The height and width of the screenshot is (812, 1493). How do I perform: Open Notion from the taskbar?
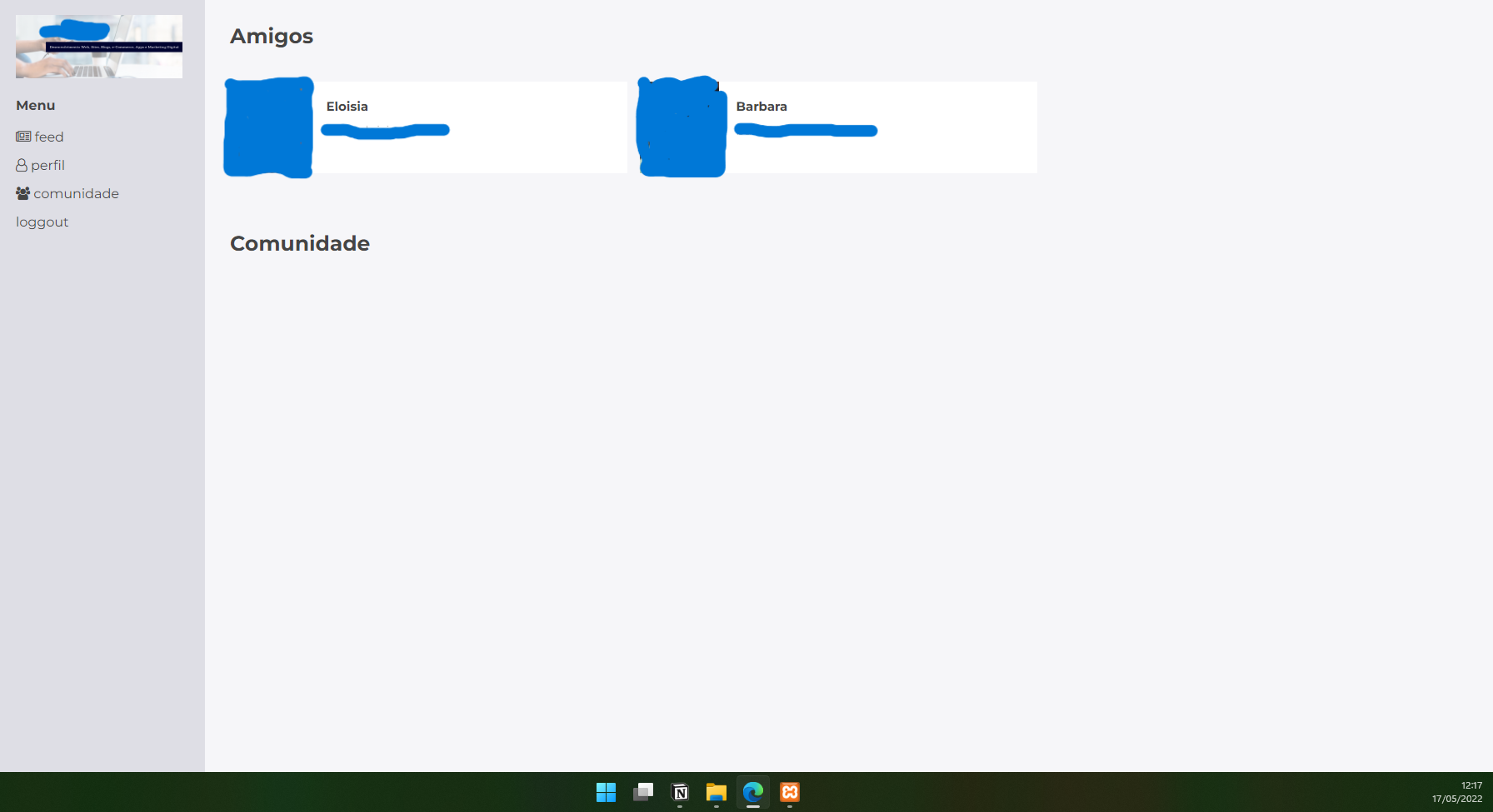pos(680,792)
